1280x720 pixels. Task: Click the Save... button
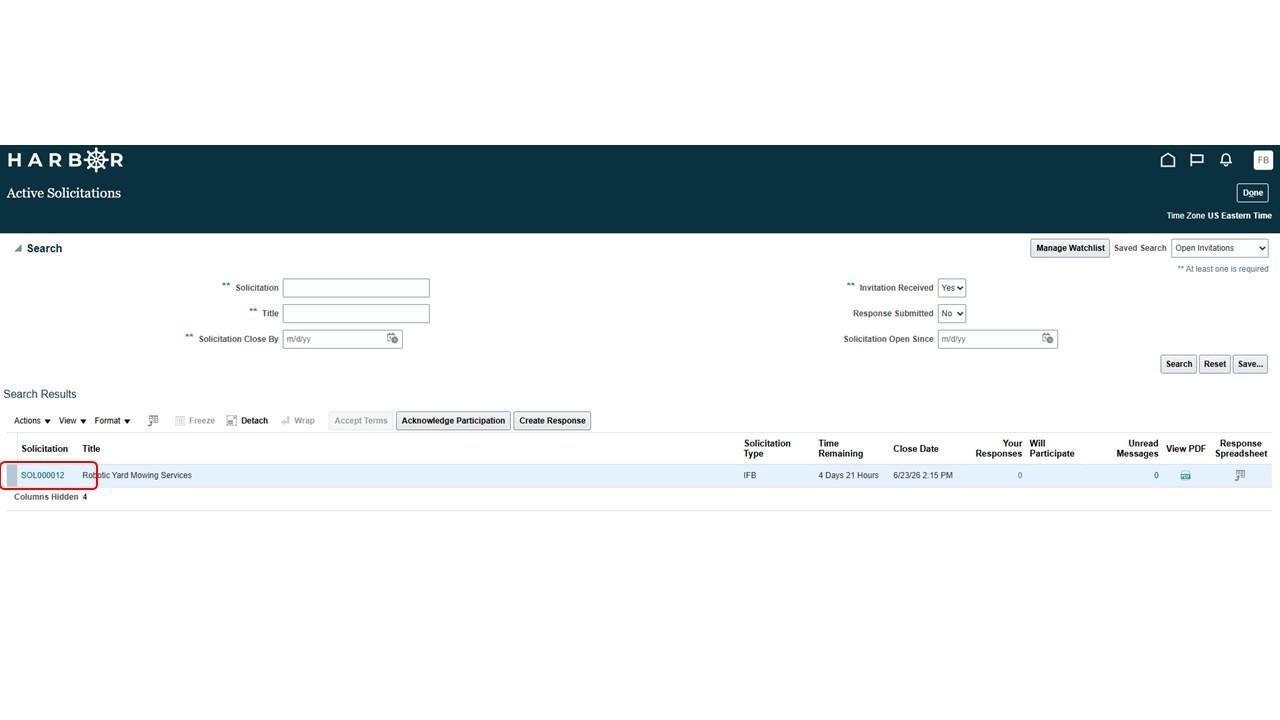tap(1250, 364)
